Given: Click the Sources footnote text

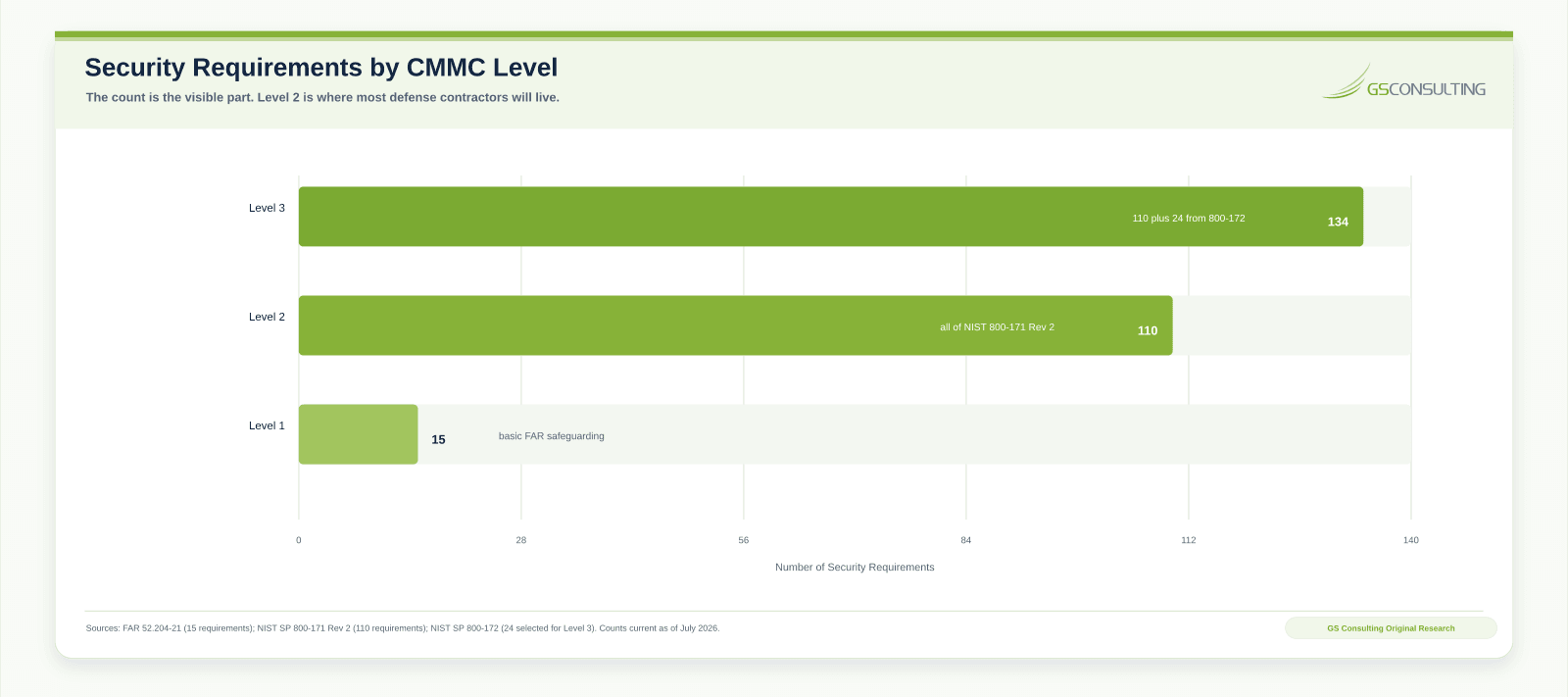Looking at the screenshot, I should tap(403, 628).
